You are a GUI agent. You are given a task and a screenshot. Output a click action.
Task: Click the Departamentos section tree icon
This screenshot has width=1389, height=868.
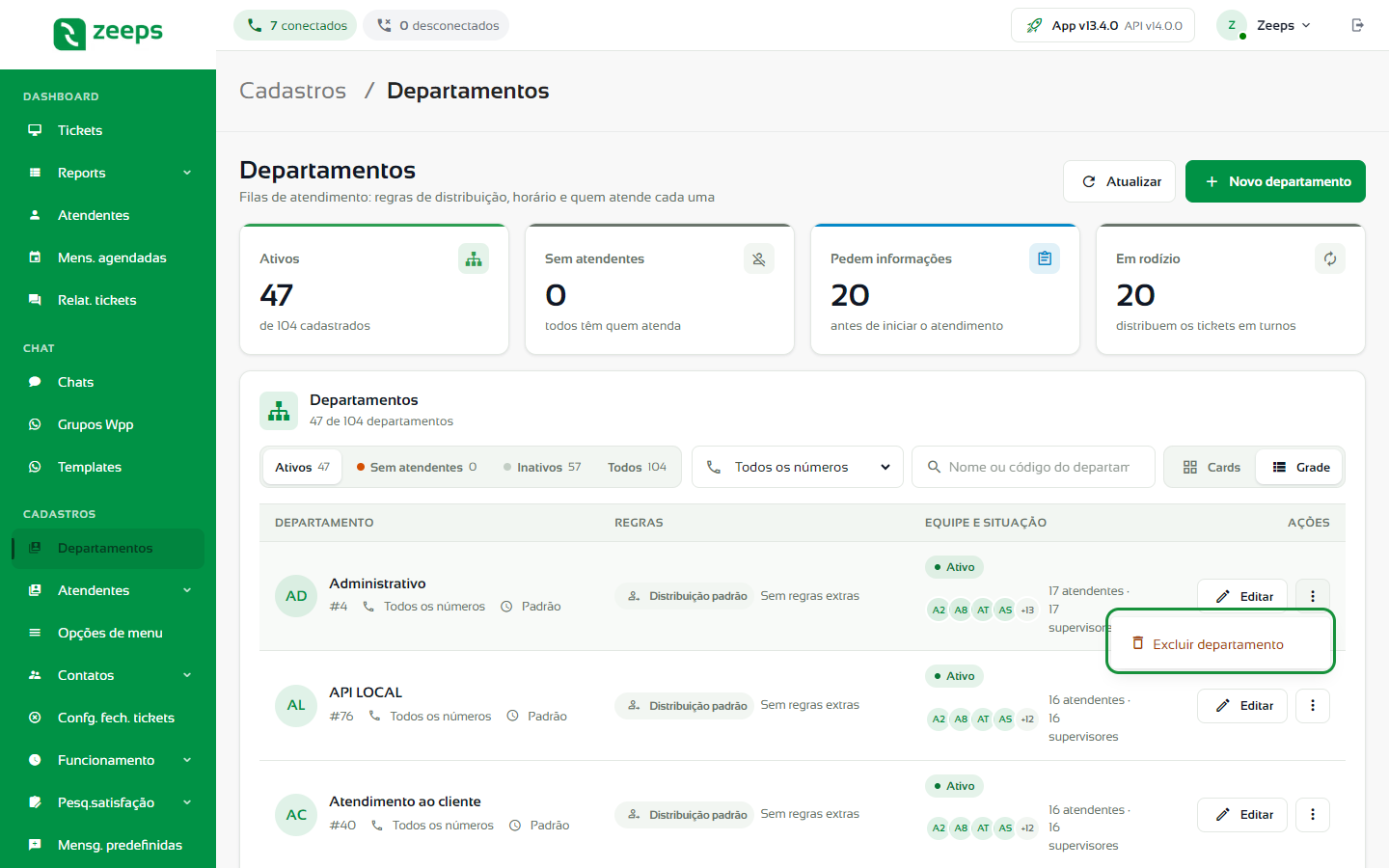pyautogui.click(x=279, y=411)
